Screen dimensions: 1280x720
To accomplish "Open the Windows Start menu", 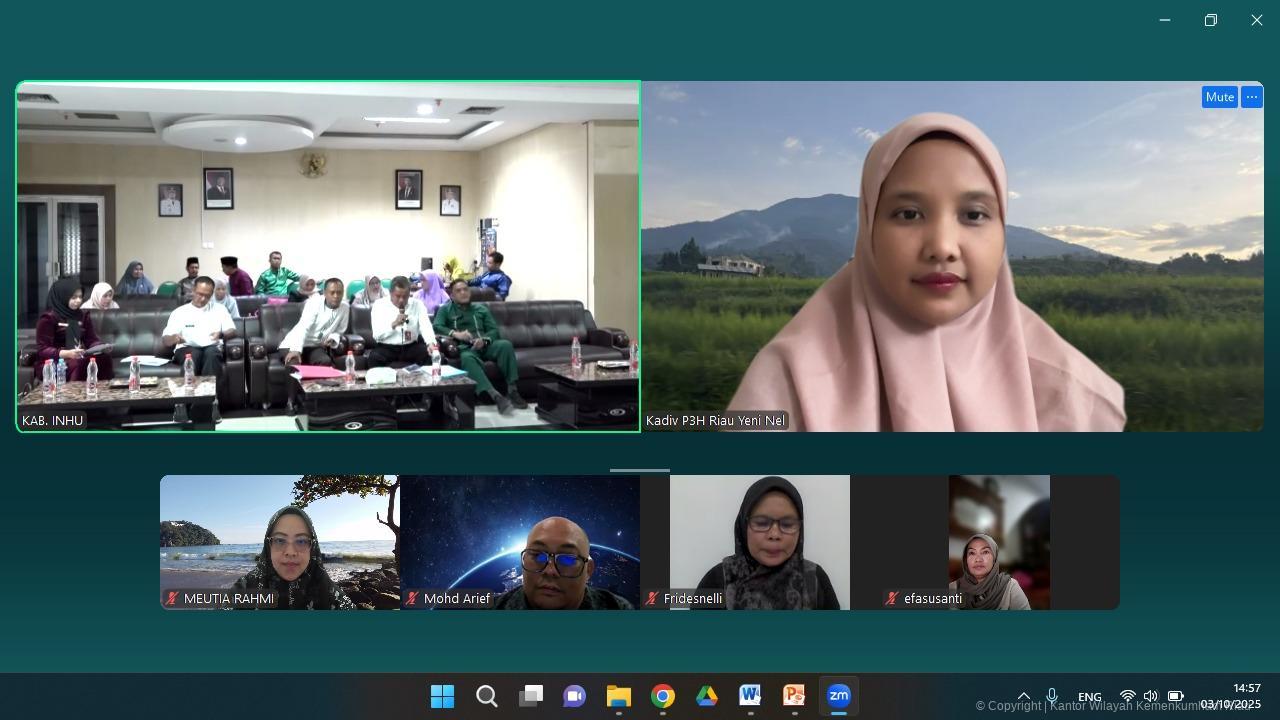I will tap(442, 696).
